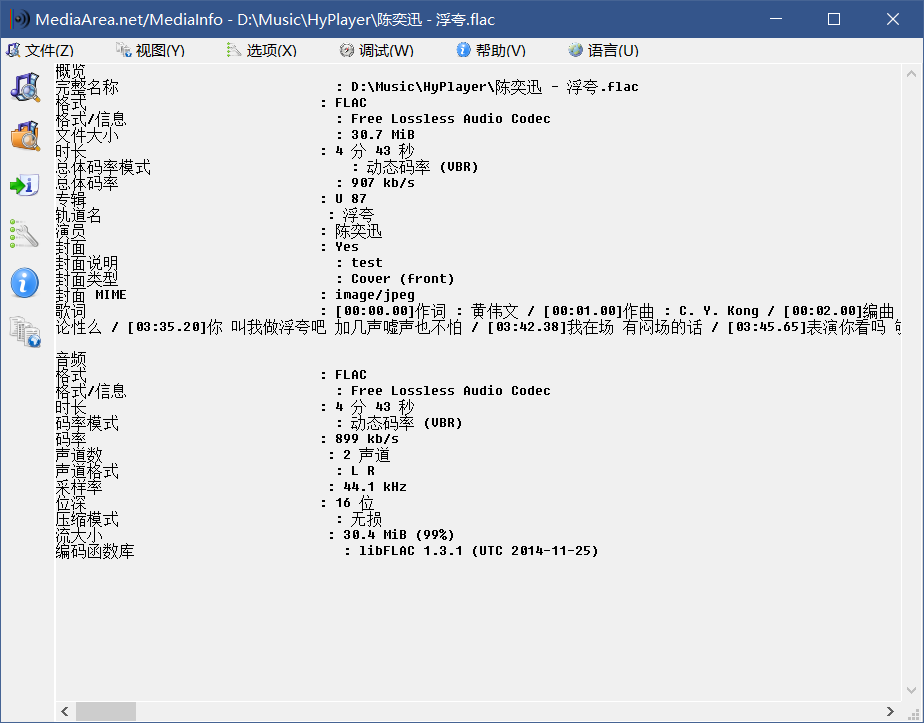Open the 视图(Y) menu
The image size is (924, 723).
(x=158, y=49)
